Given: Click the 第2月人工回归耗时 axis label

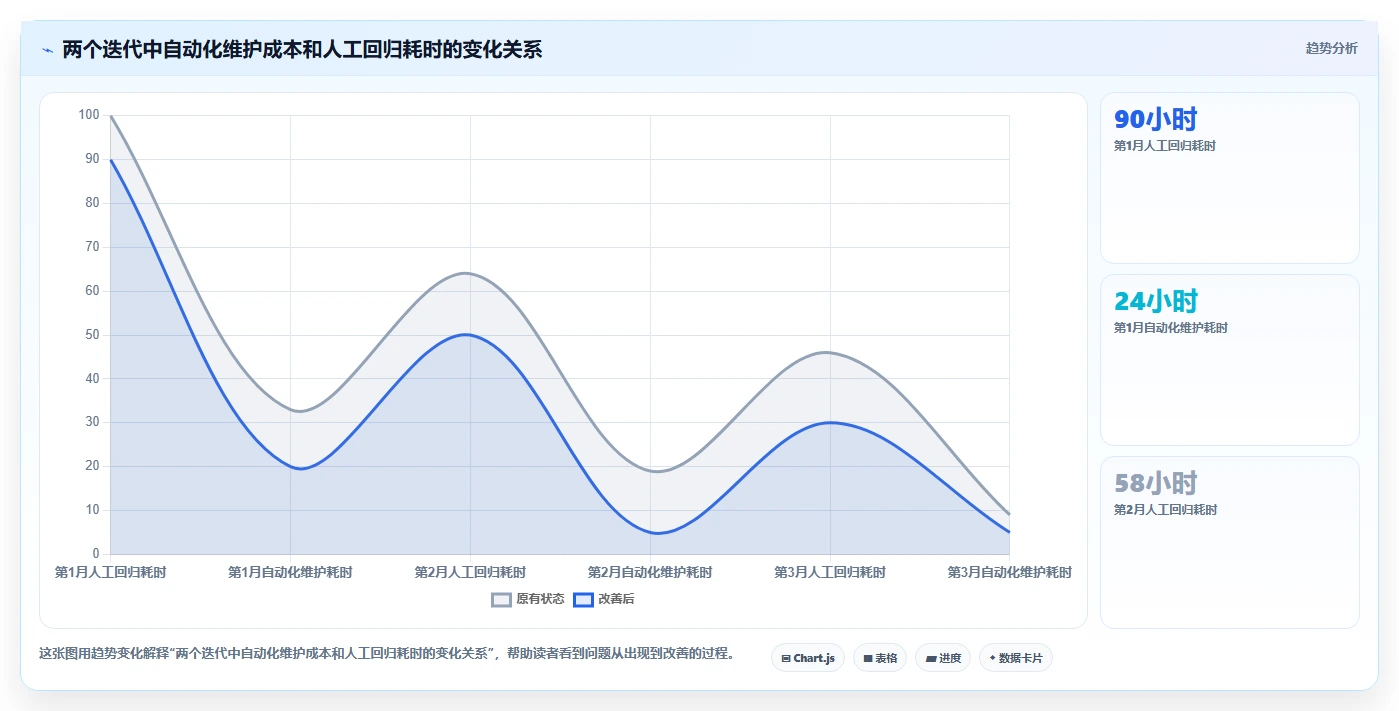Looking at the screenshot, I should (470, 572).
